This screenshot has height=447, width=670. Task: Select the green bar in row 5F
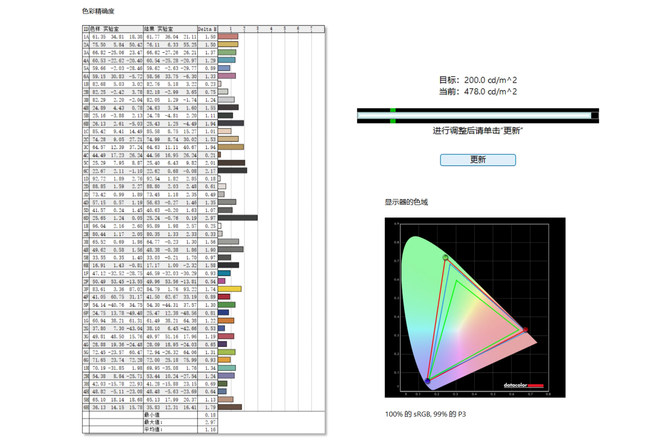tap(226, 305)
